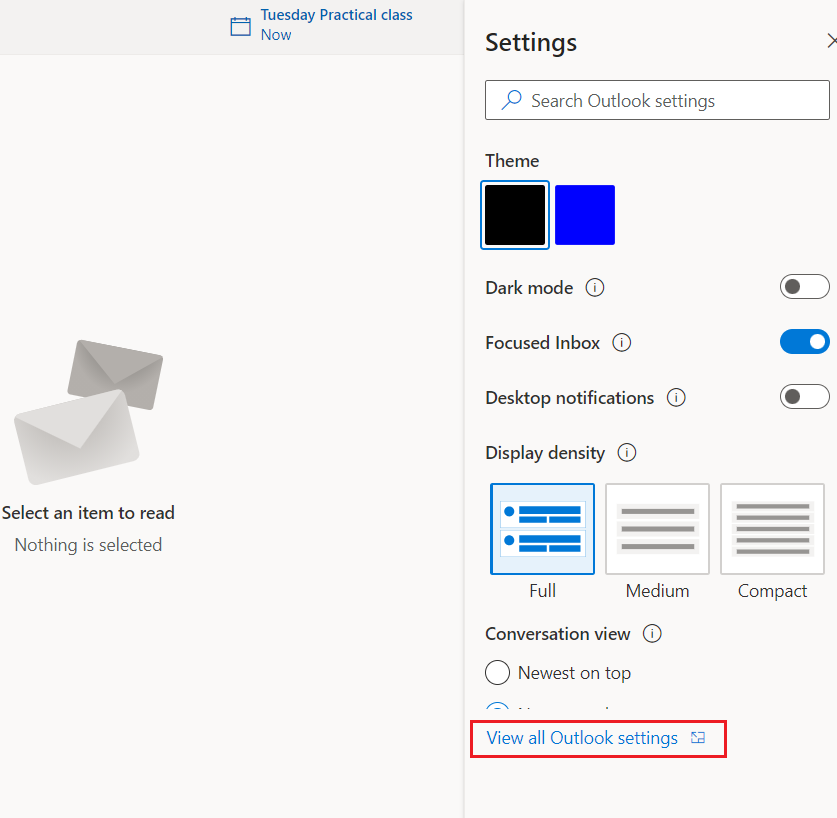Click the Search Outlook settings field

670,101
